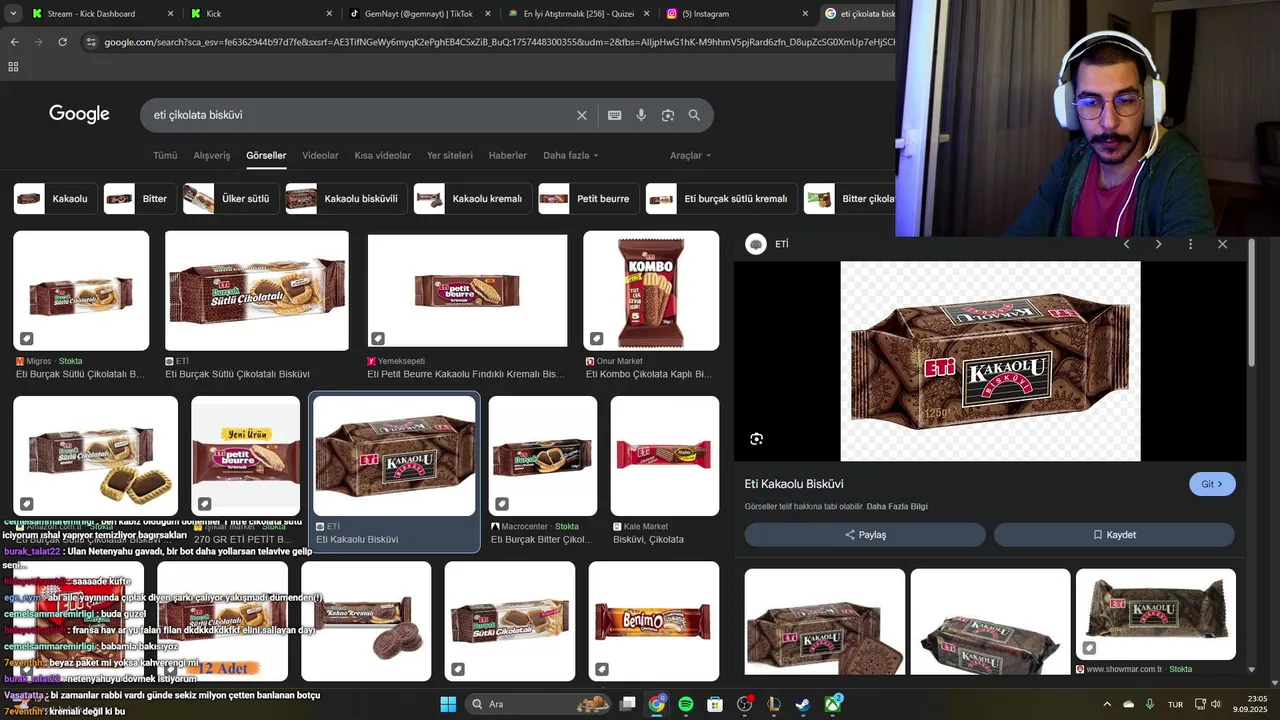Screen dimensions: 1280x720
Task: Open the on-screen keyboard icon in search box
Action: 614,115
